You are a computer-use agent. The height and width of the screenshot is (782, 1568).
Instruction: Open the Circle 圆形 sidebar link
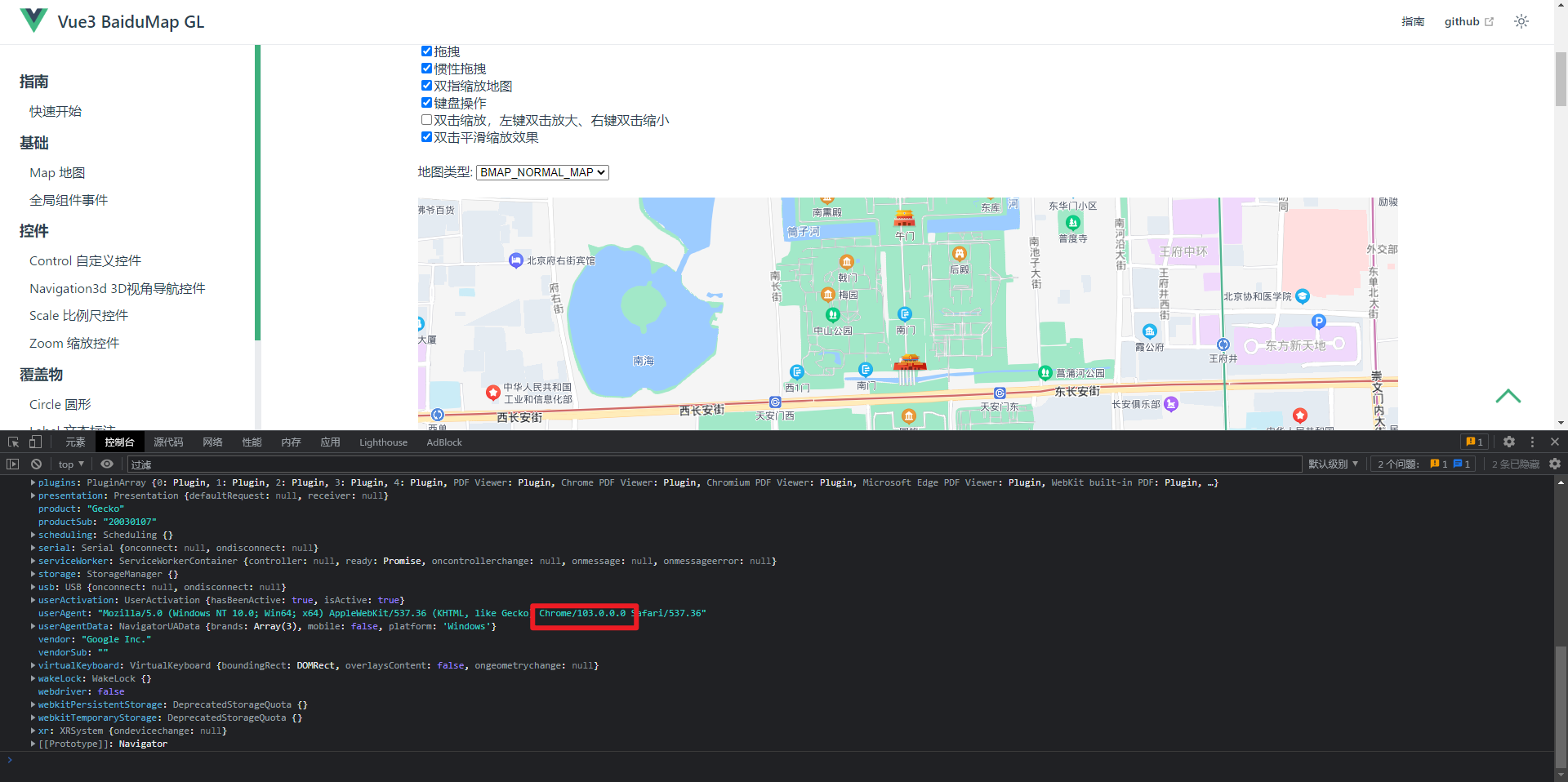tap(60, 404)
